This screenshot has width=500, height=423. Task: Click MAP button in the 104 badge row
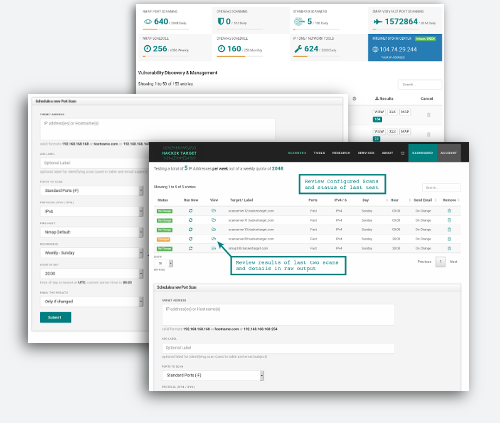[x=405, y=112]
